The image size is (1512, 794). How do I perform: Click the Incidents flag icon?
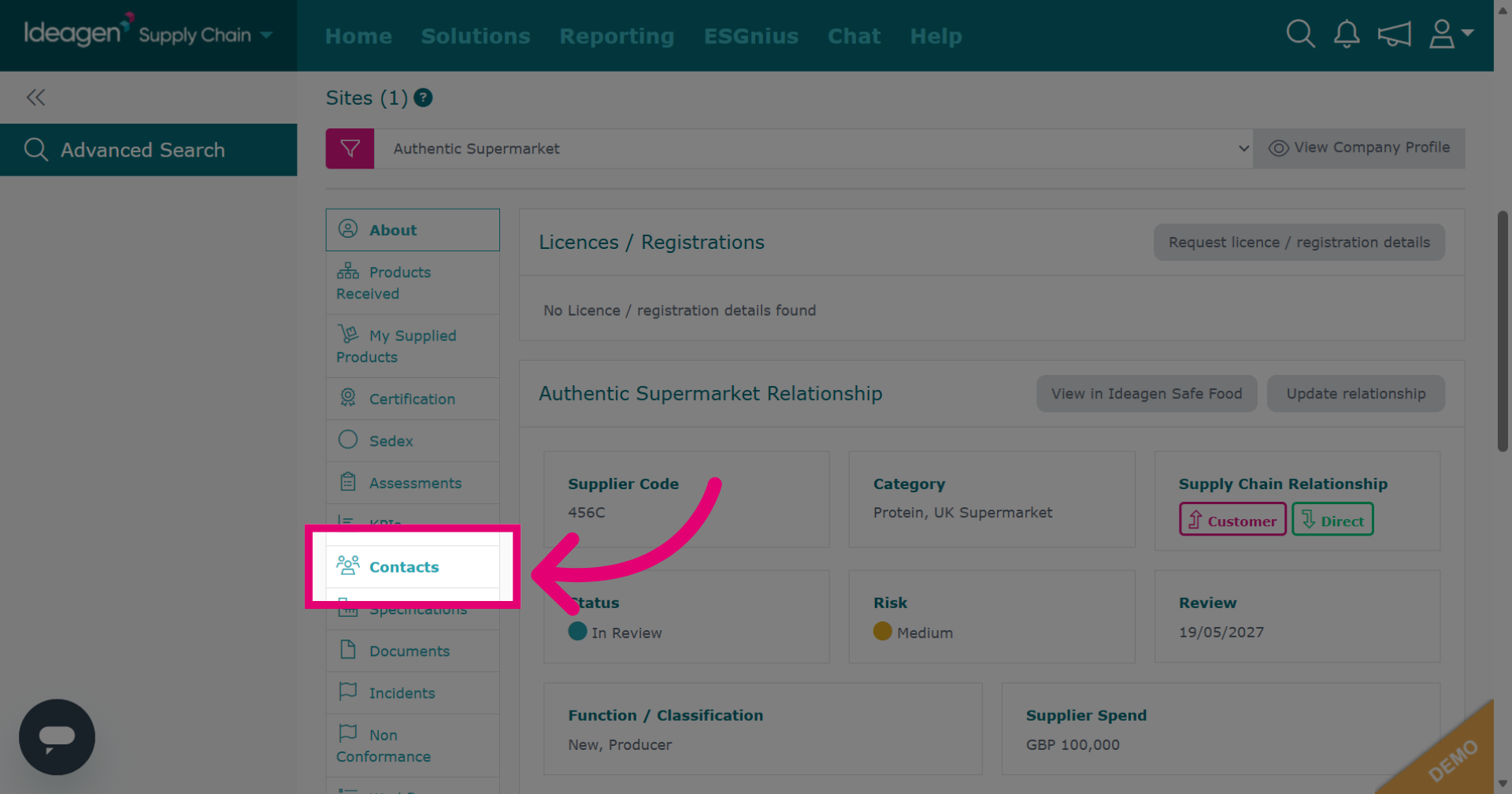(x=348, y=691)
